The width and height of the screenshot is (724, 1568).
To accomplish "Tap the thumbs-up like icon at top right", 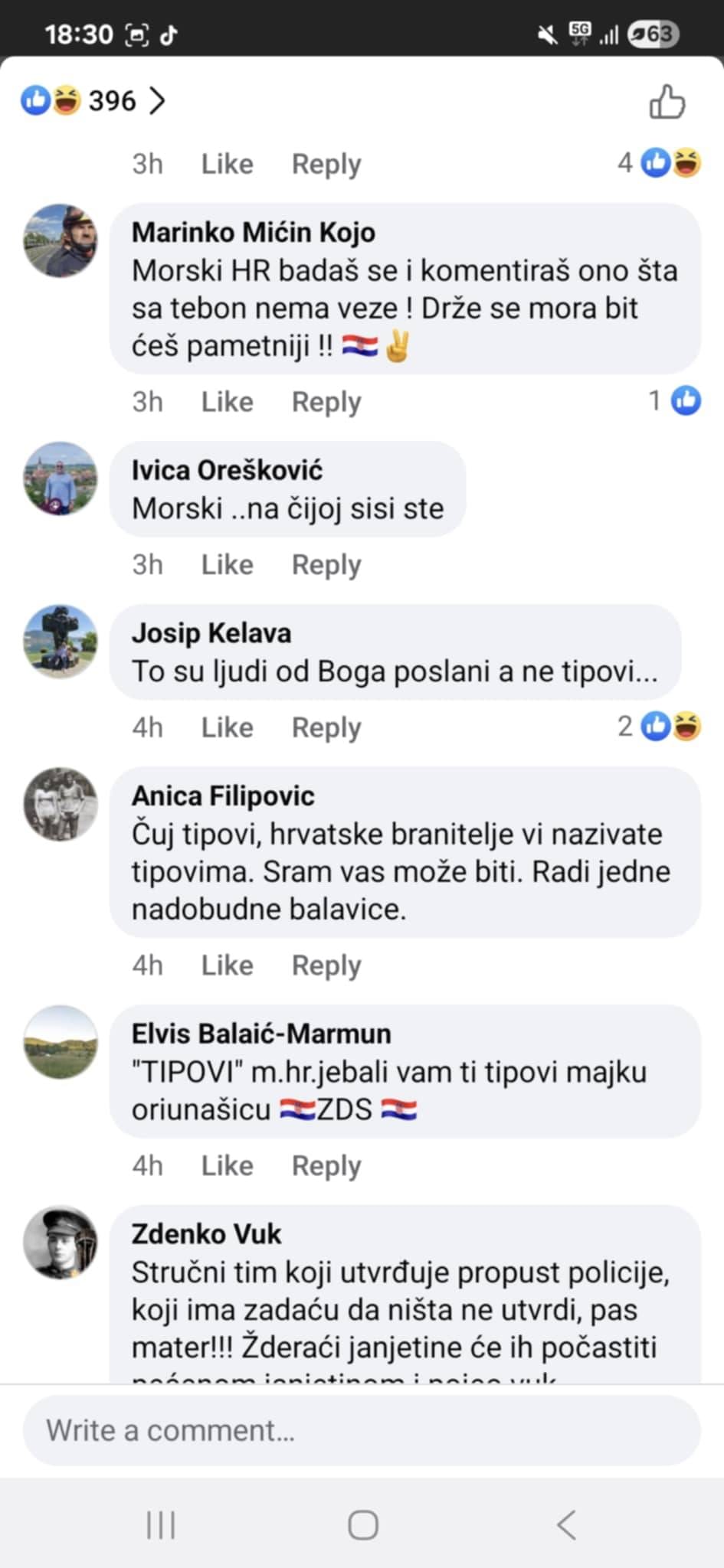I will click(x=667, y=102).
